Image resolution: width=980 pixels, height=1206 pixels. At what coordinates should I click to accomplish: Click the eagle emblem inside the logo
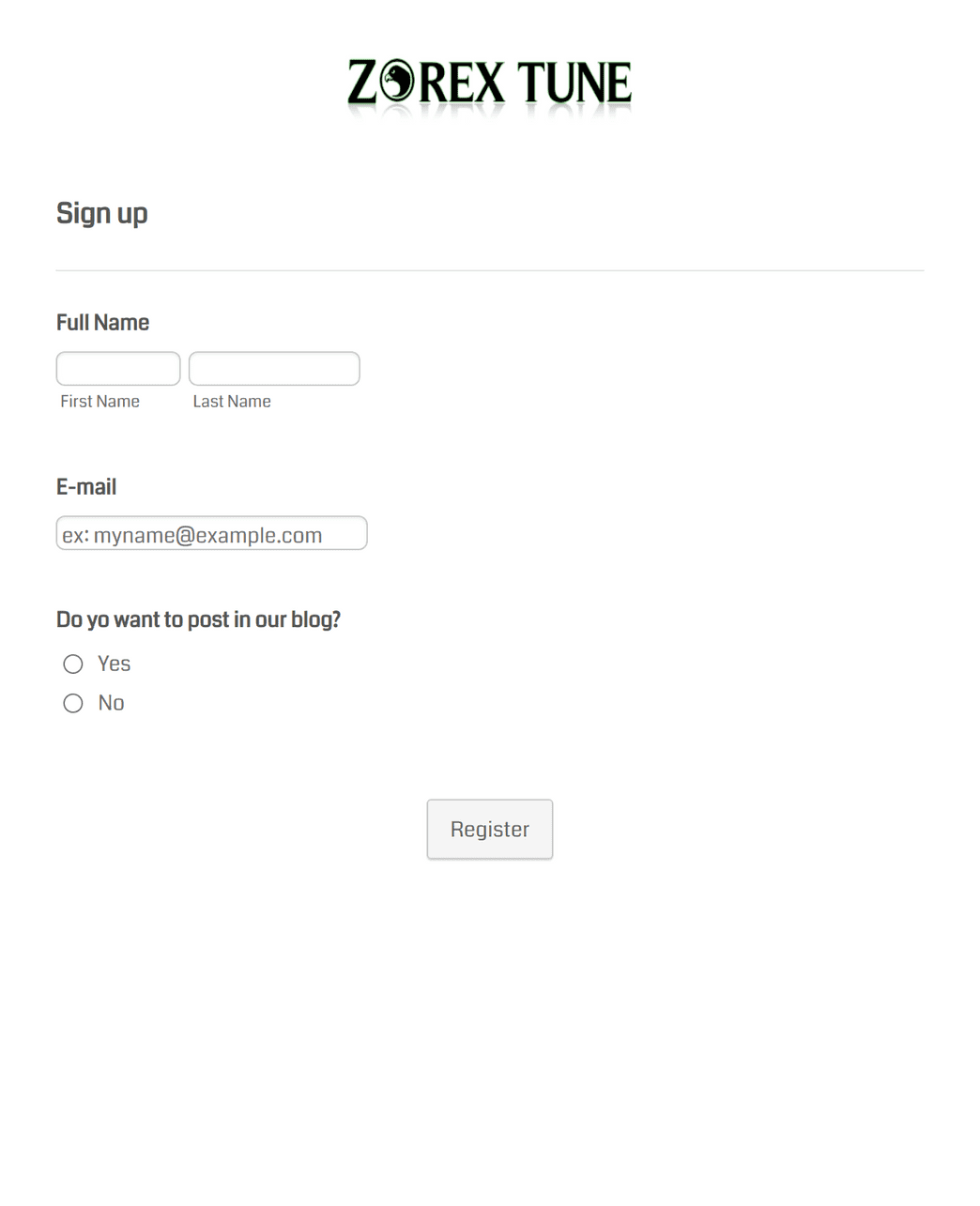[x=397, y=82]
